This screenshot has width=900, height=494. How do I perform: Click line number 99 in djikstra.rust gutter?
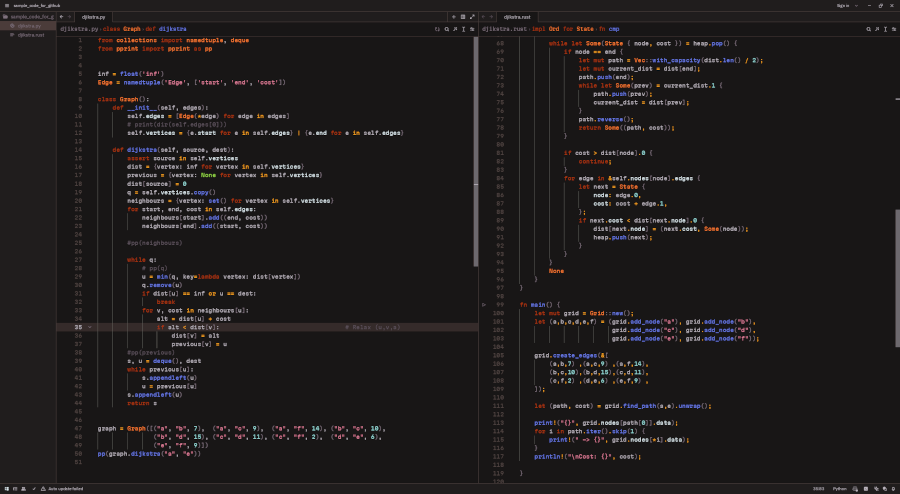point(500,305)
